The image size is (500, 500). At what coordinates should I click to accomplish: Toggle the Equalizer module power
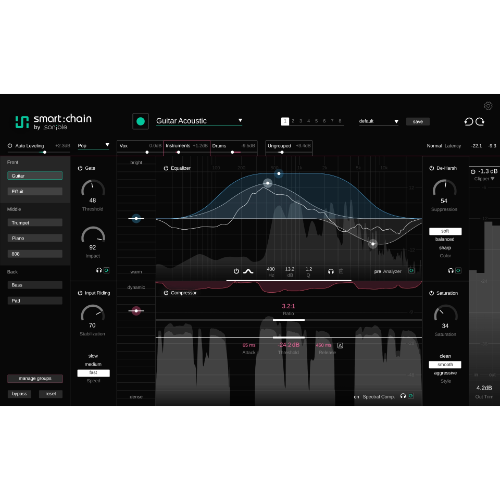(166, 168)
